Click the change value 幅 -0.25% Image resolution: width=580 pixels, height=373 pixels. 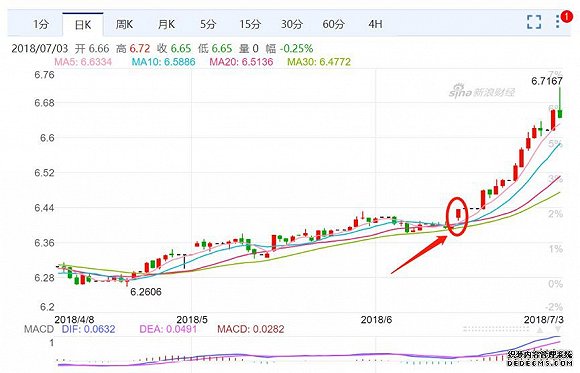tap(290, 48)
